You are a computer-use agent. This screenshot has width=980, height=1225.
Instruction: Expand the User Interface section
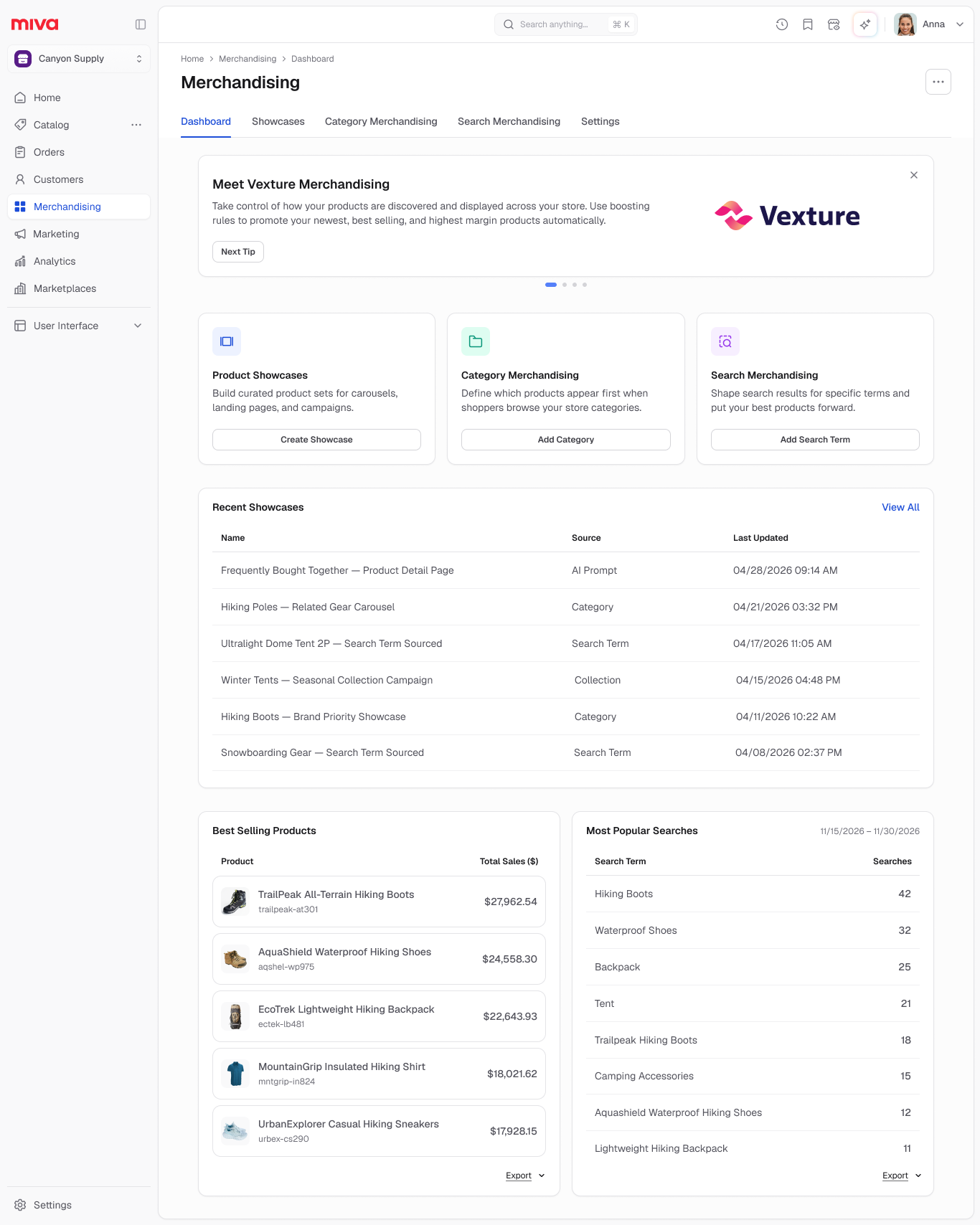79,326
